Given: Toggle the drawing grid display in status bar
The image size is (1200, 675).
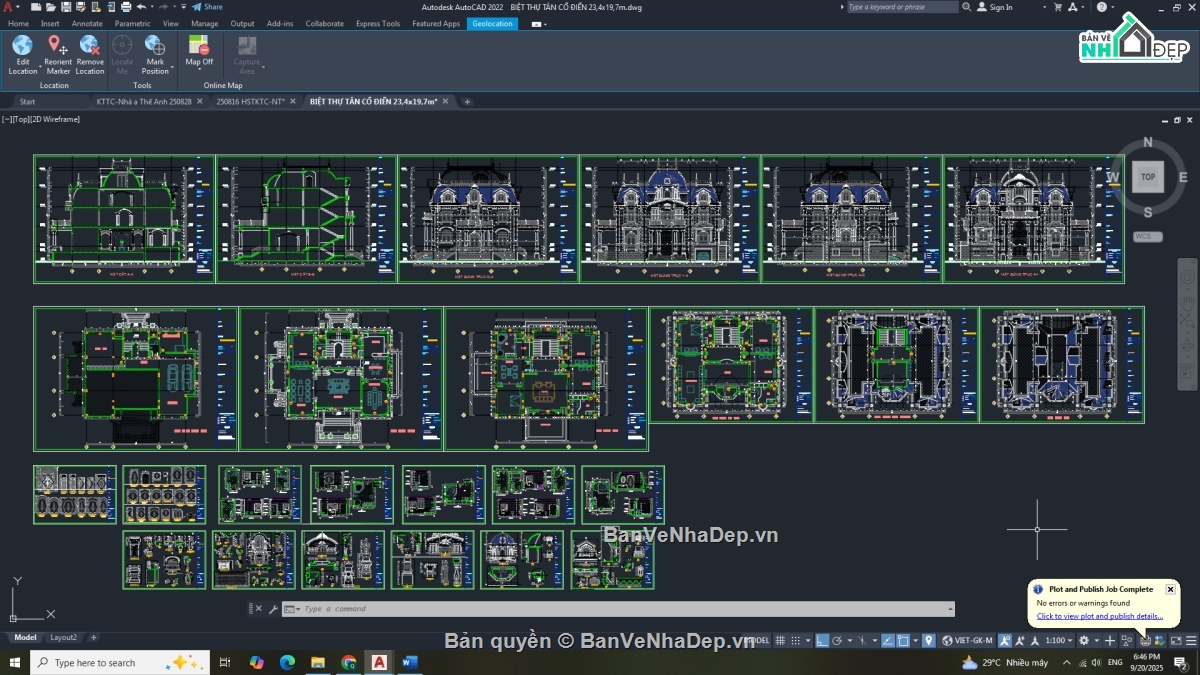Looking at the screenshot, I should coord(780,640).
